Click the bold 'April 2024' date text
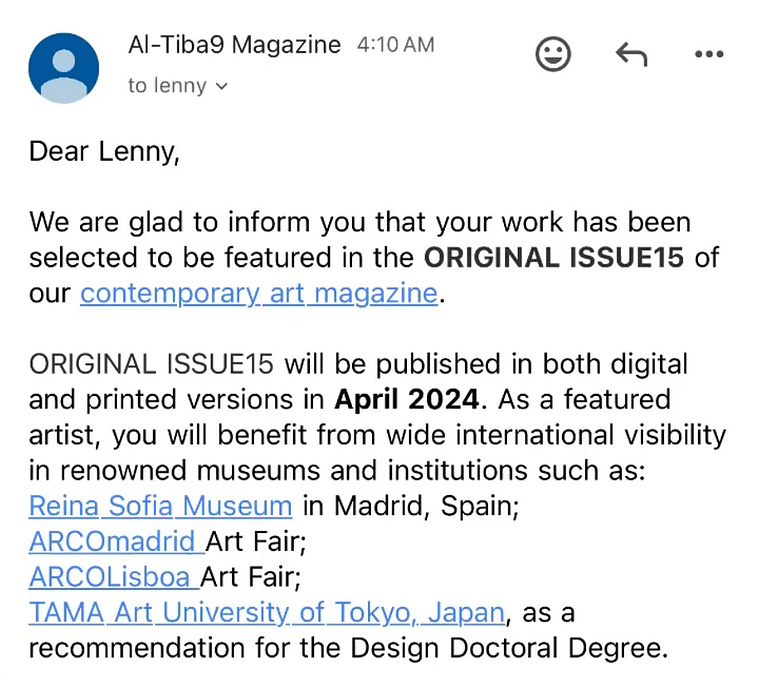 [407, 400]
